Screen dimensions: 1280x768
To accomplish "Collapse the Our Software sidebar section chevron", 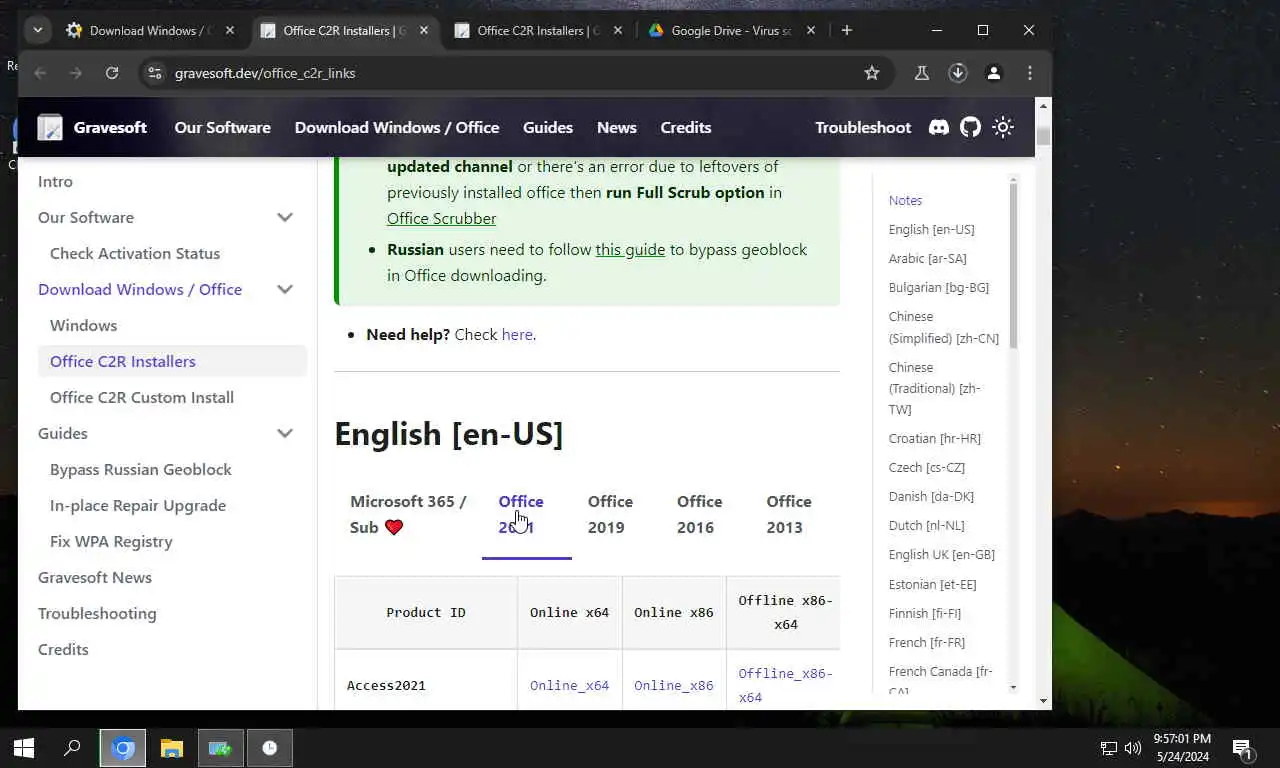I will point(285,217).
